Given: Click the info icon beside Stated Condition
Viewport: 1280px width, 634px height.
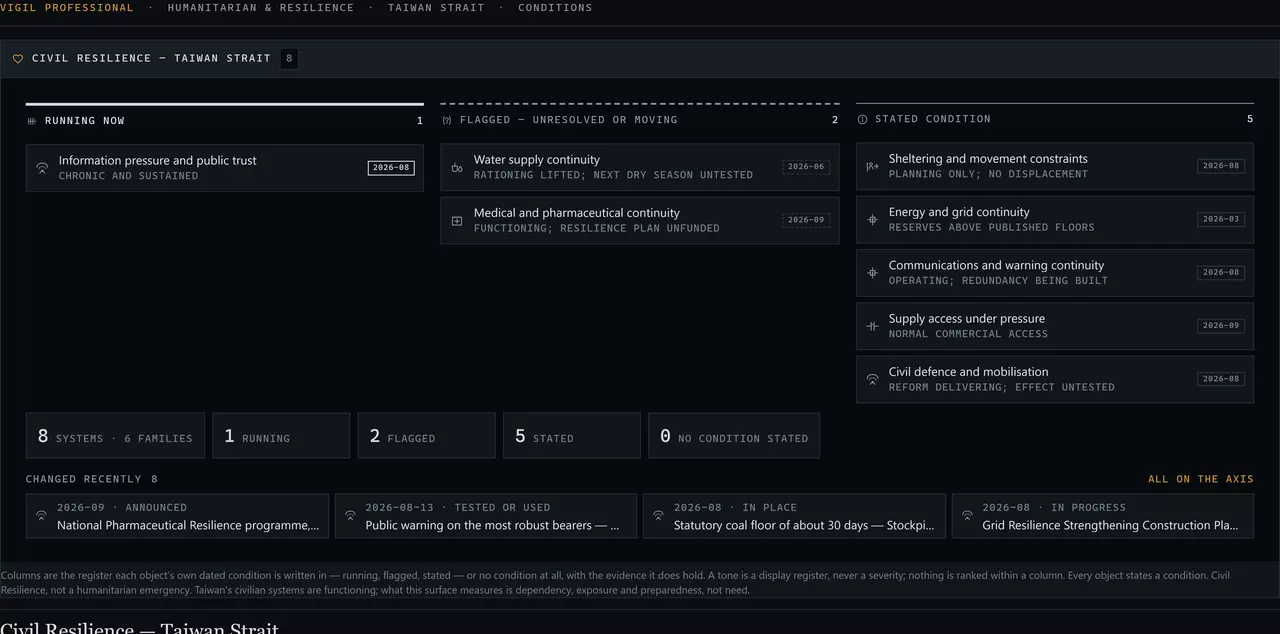Looking at the screenshot, I should coord(862,119).
